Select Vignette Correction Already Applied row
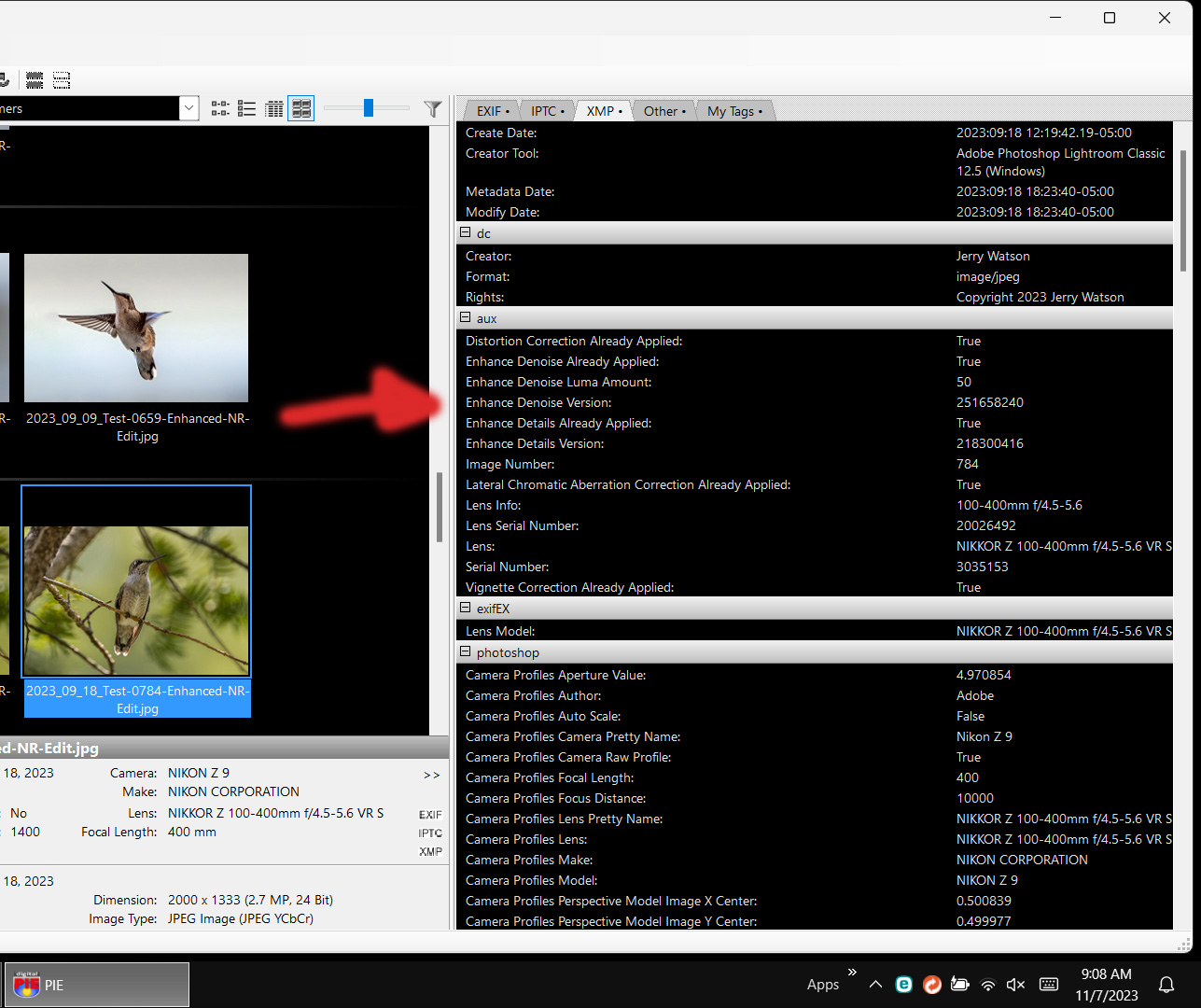1201x1008 pixels. (x=815, y=587)
